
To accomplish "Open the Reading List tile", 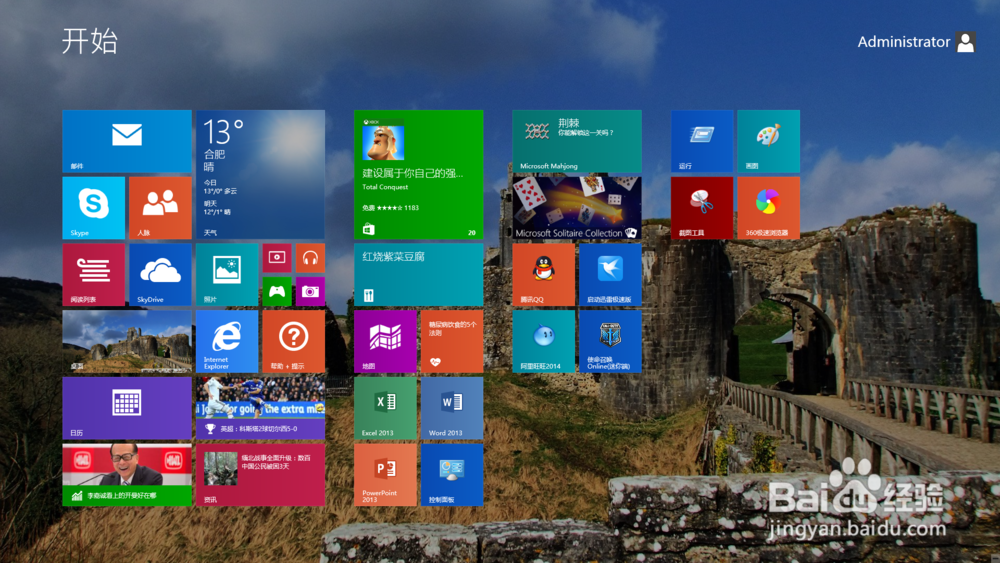I will click(x=94, y=274).
